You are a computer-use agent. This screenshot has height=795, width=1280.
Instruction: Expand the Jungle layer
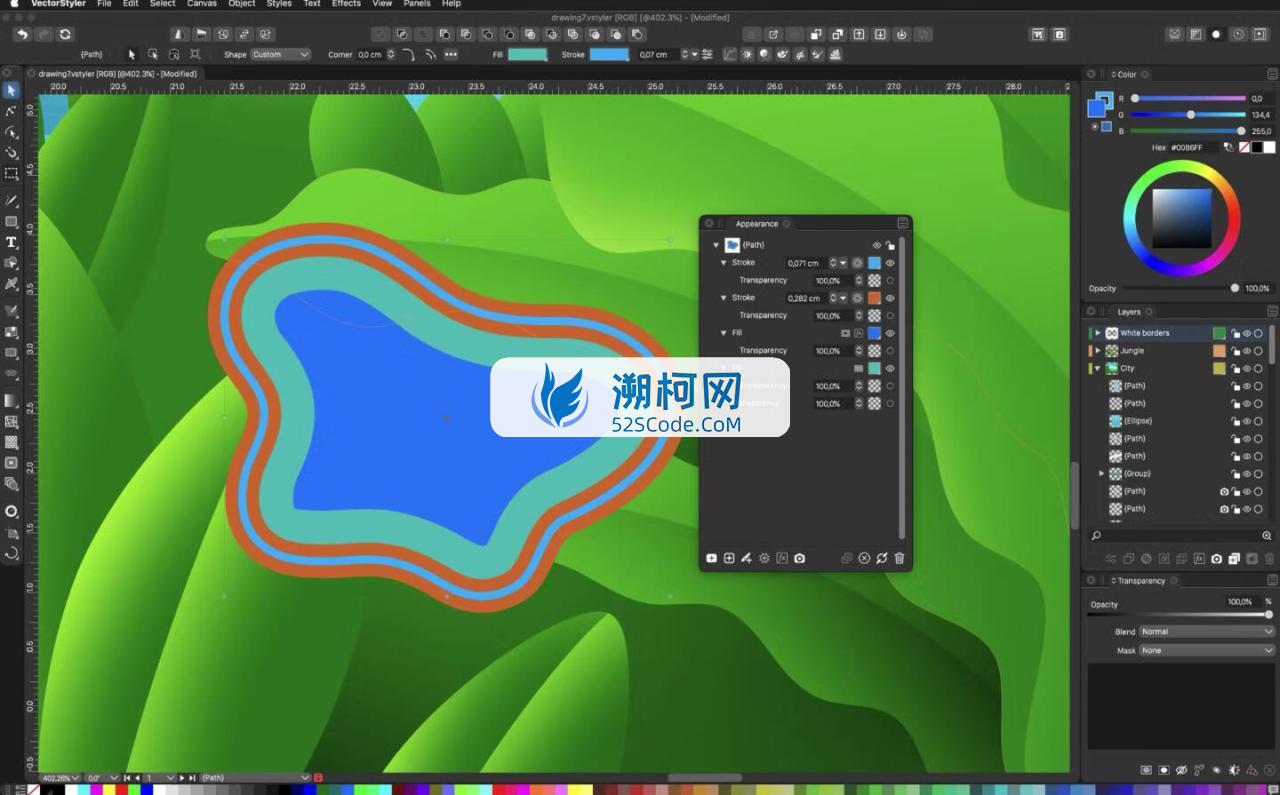coord(1098,351)
